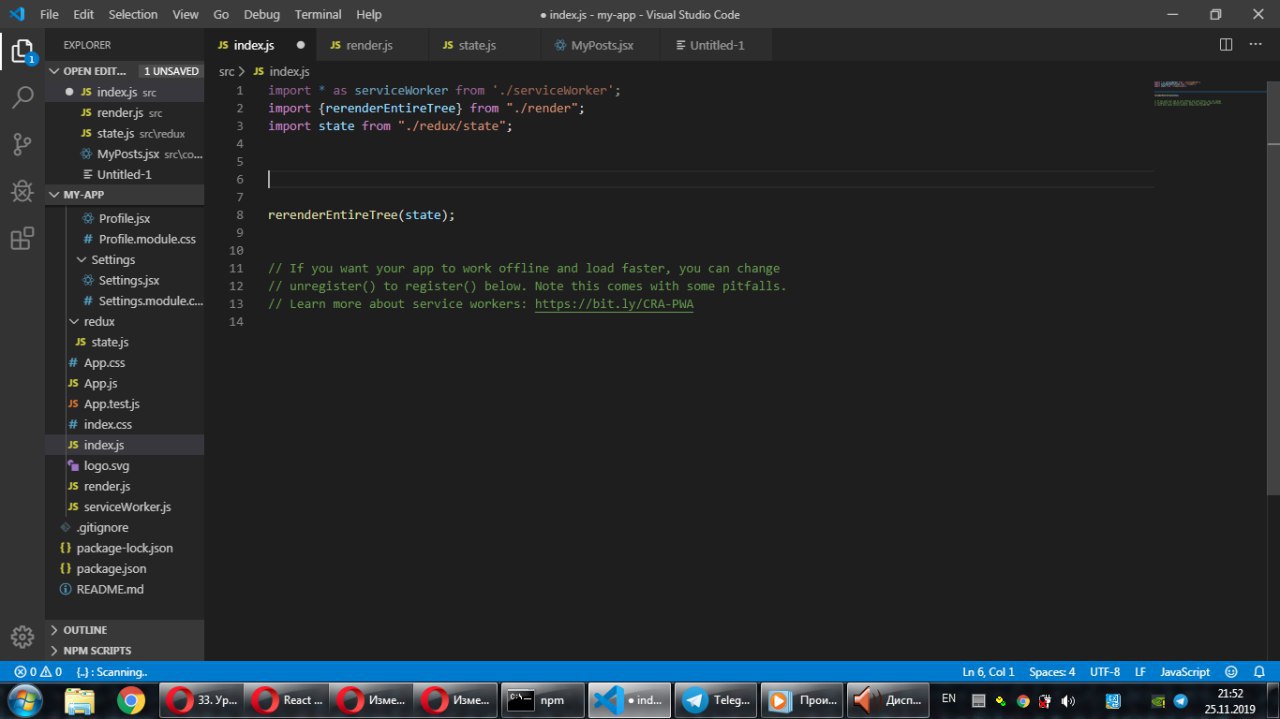Click the Manage gear icon

tap(22, 636)
